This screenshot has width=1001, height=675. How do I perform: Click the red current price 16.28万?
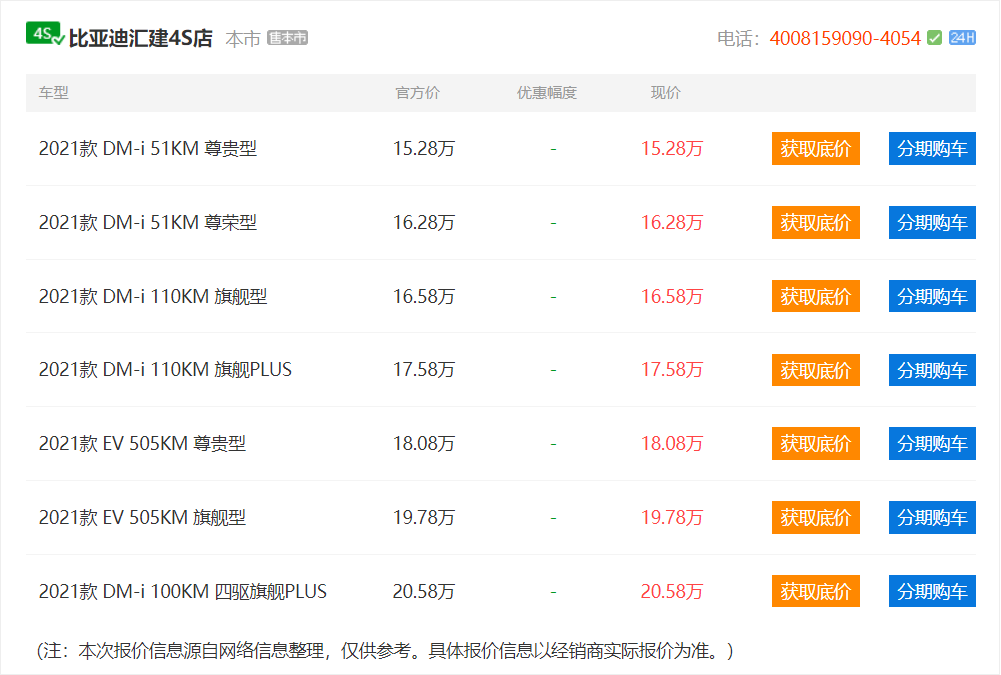pyautogui.click(x=672, y=223)
